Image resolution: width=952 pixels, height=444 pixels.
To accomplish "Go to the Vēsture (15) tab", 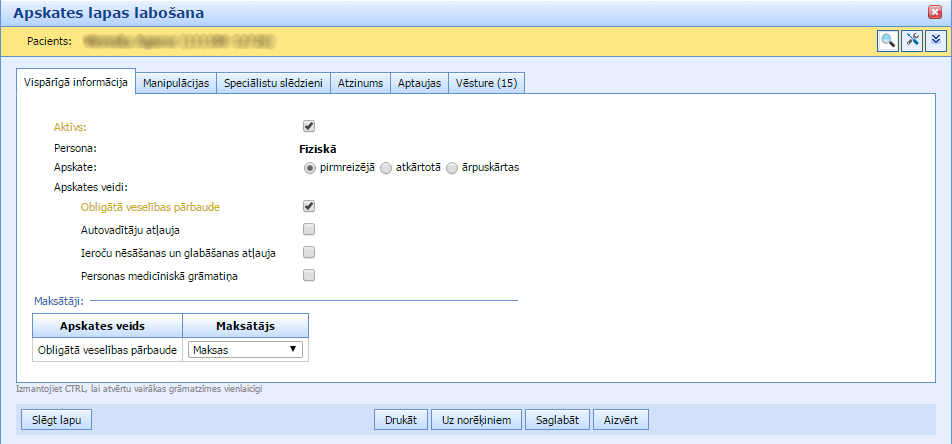I will [486, 83].
